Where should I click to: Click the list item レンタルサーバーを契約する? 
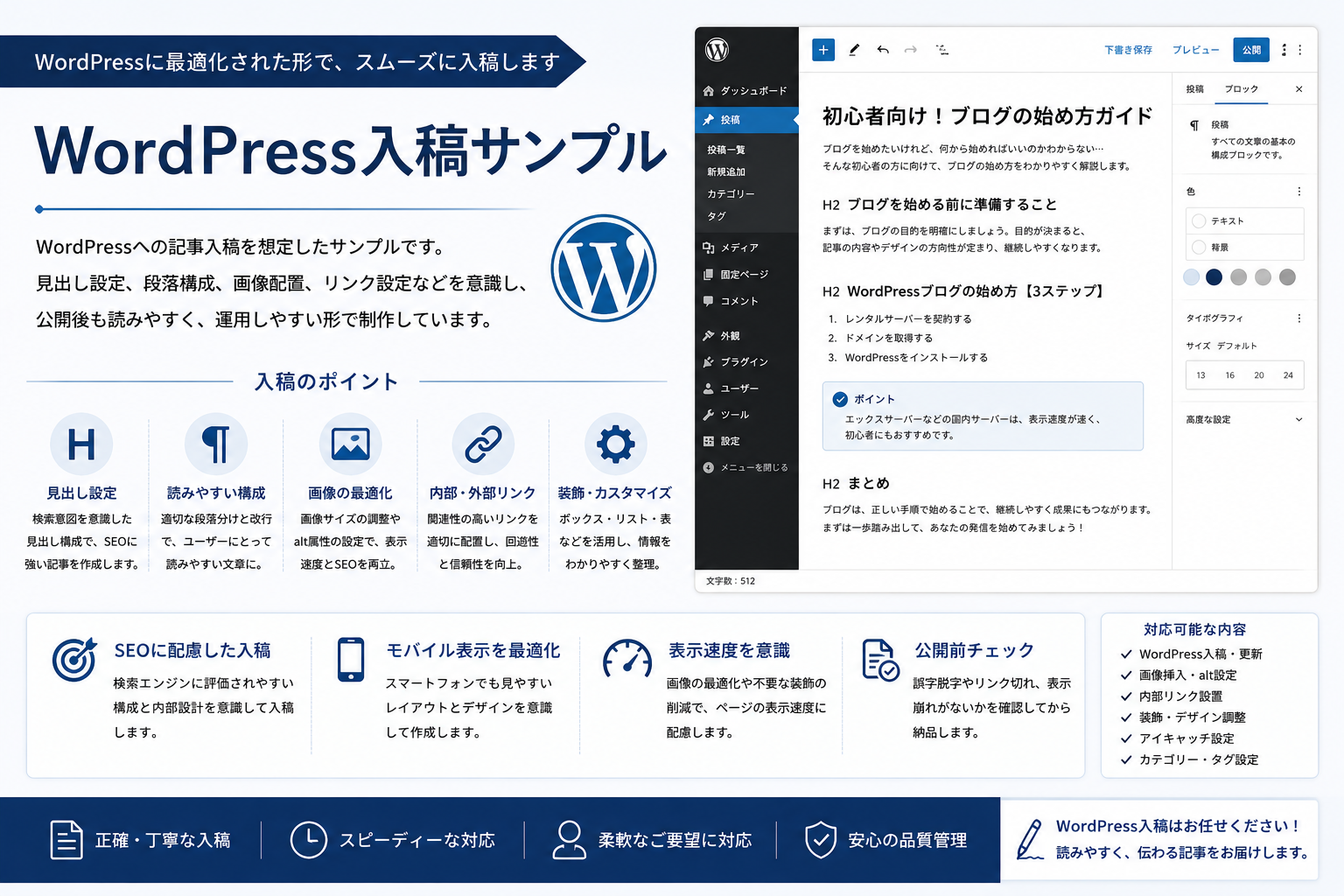coord(908,319)
